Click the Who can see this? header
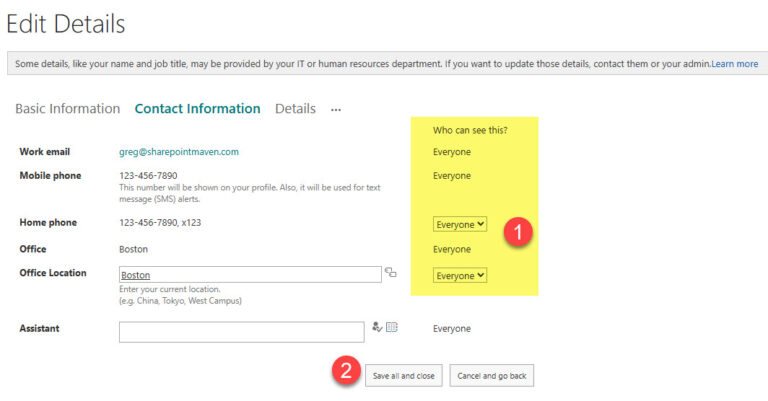The image size is (768, 401). (x=470, y=130)
